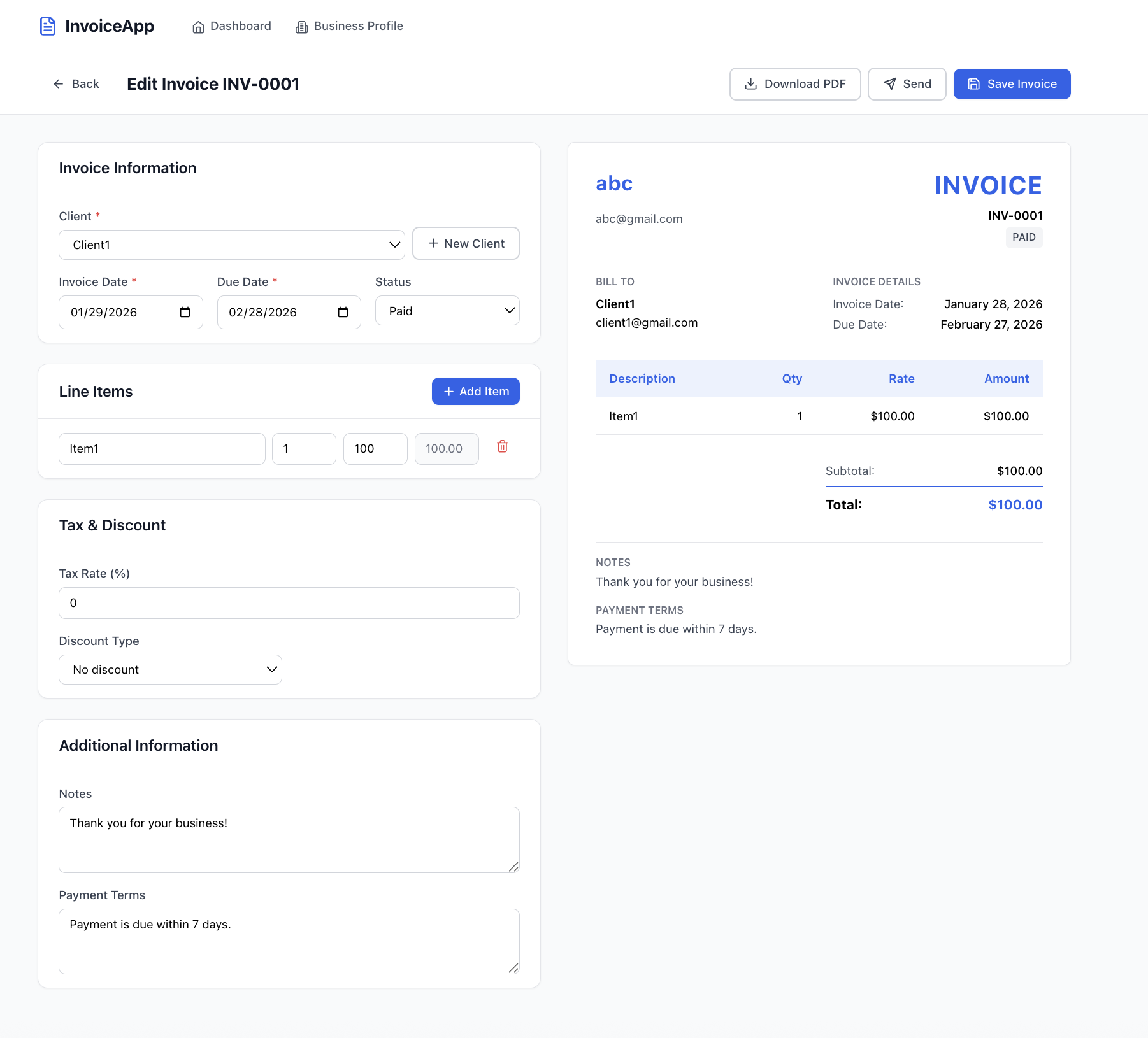Open the Discount Type dropdown
1148x1038 pixels.
pos(170,669)
